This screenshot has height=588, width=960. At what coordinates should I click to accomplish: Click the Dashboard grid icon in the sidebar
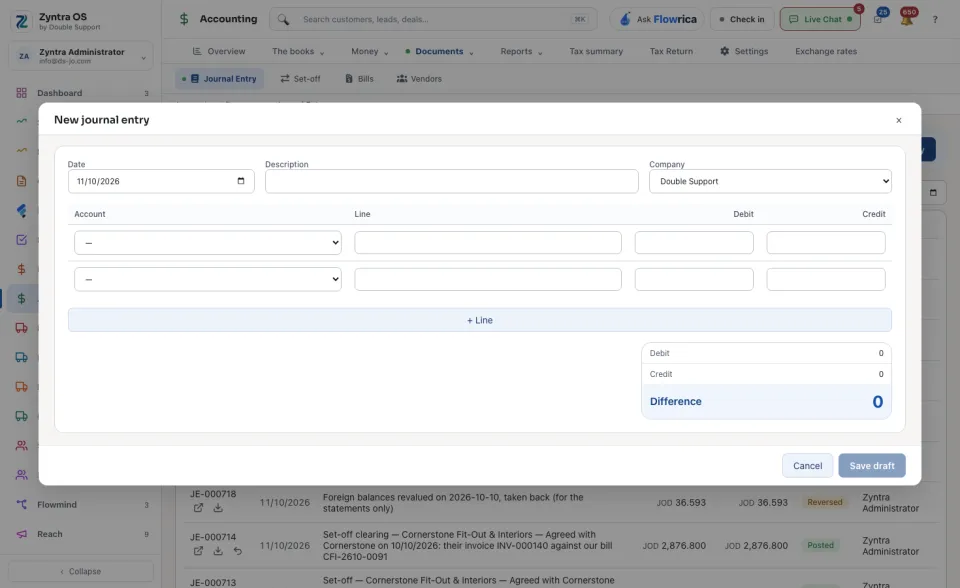[21, 93]
